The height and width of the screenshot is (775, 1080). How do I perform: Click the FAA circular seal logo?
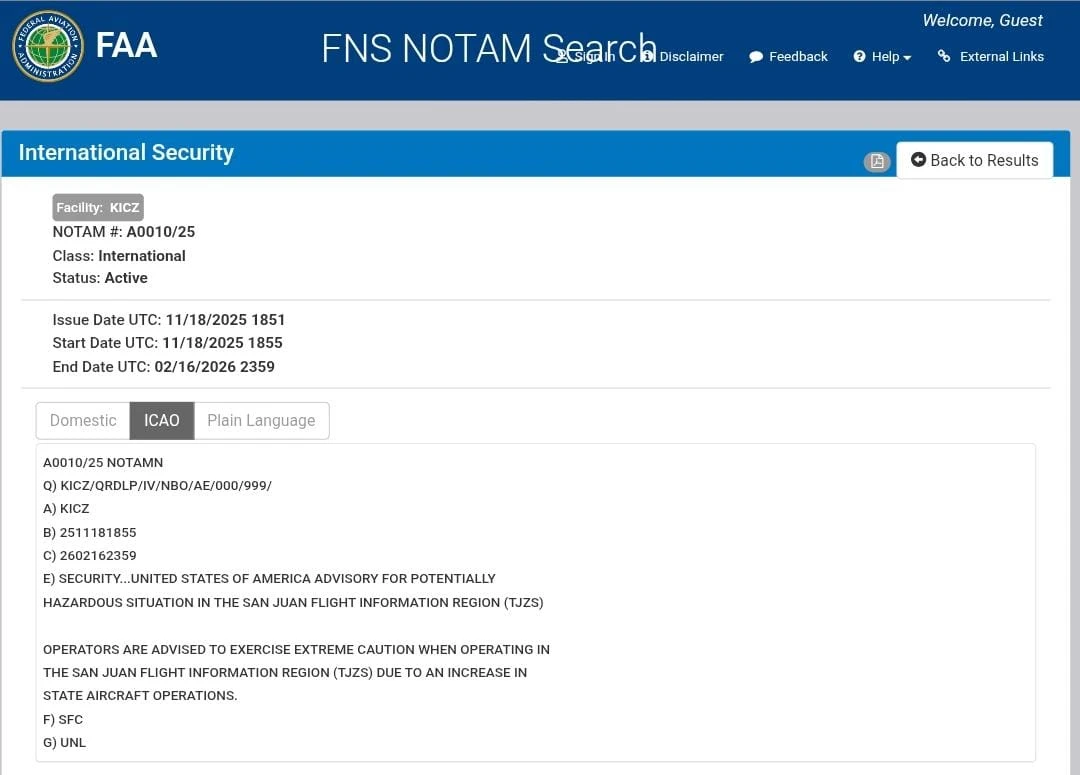[47, 46]
